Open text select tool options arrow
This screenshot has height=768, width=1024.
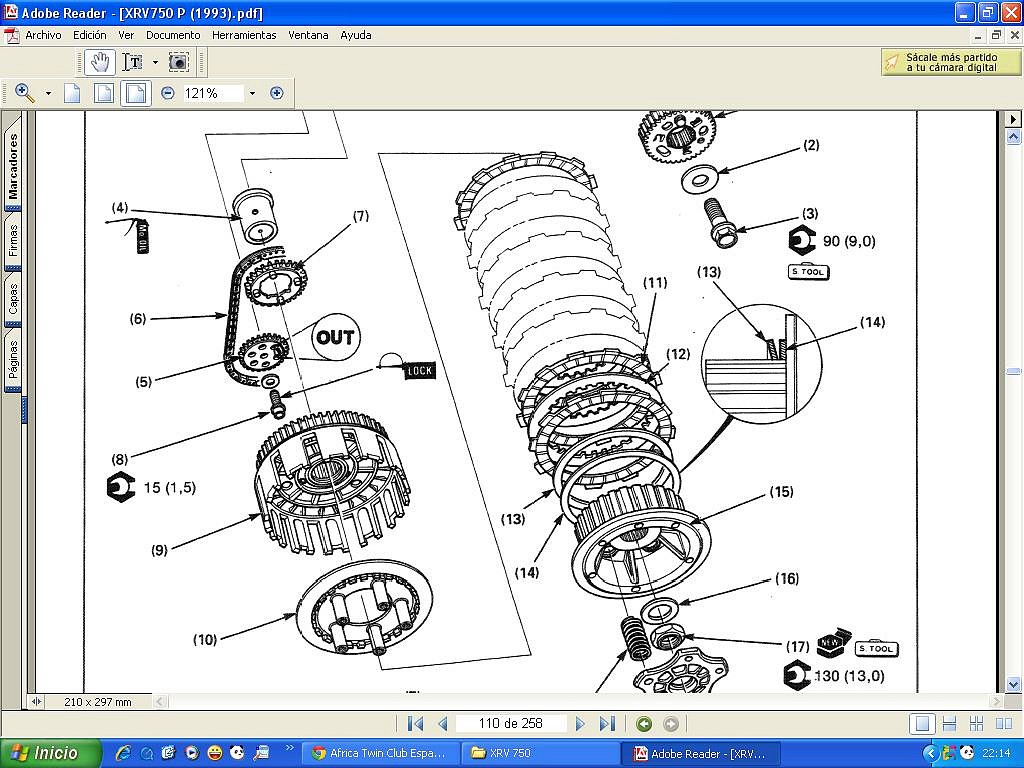coord(155,62)
